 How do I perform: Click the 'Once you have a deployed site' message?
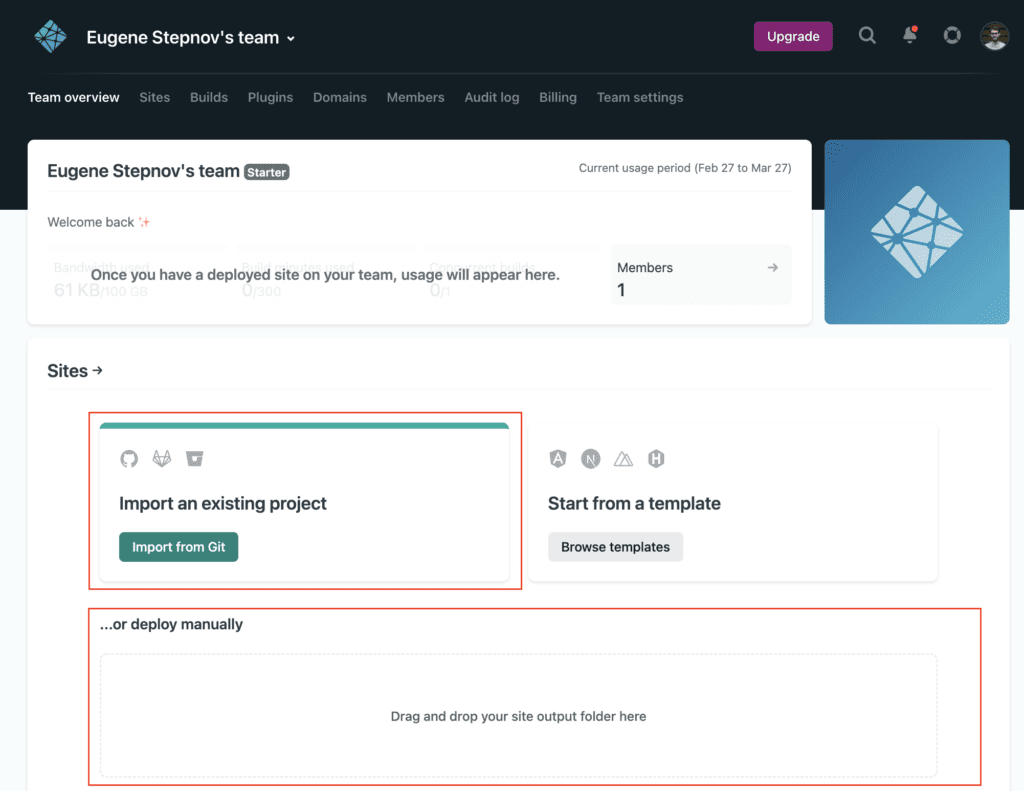coord(325,275)
